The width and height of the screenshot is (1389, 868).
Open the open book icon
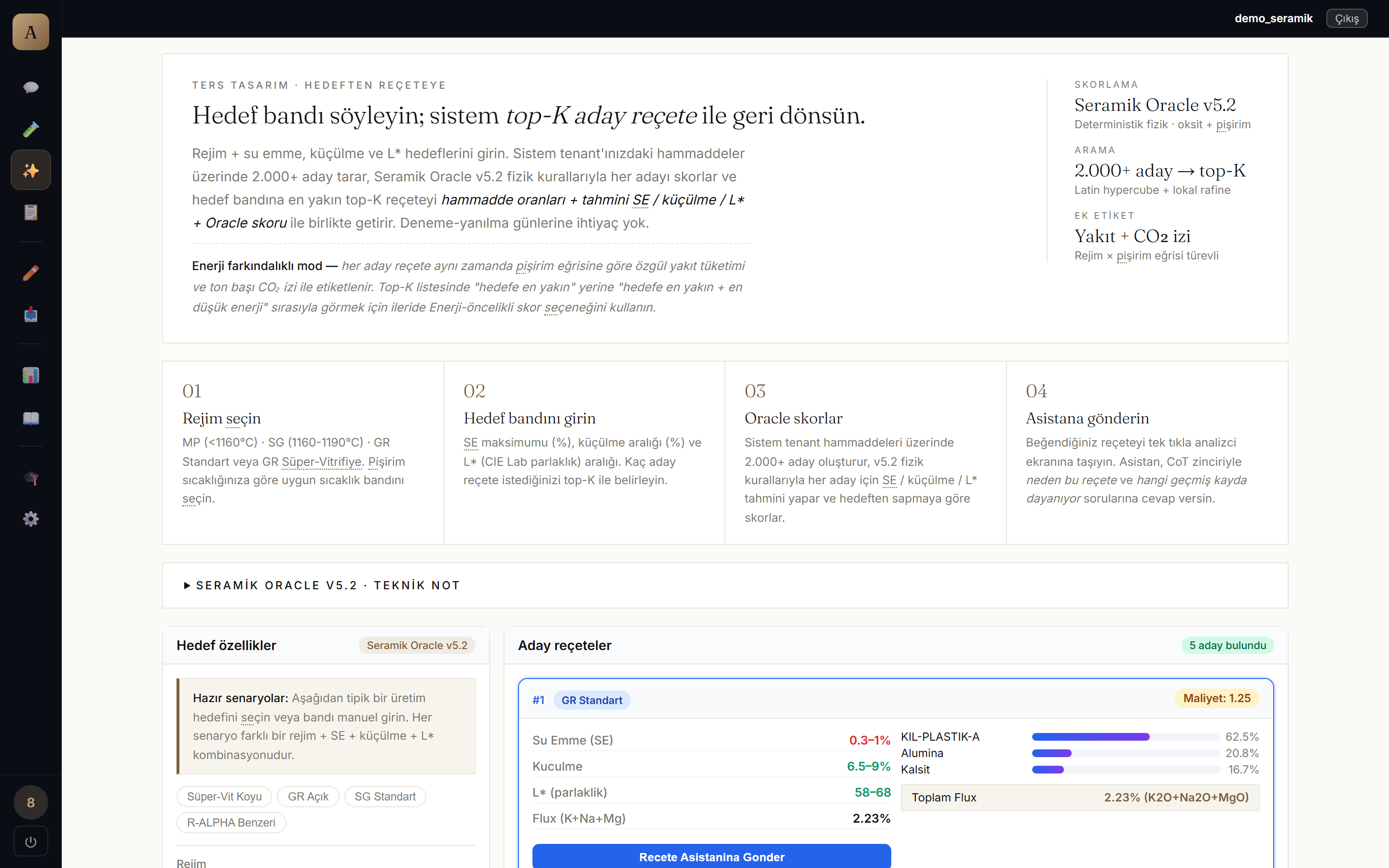(x=30, y=418)
